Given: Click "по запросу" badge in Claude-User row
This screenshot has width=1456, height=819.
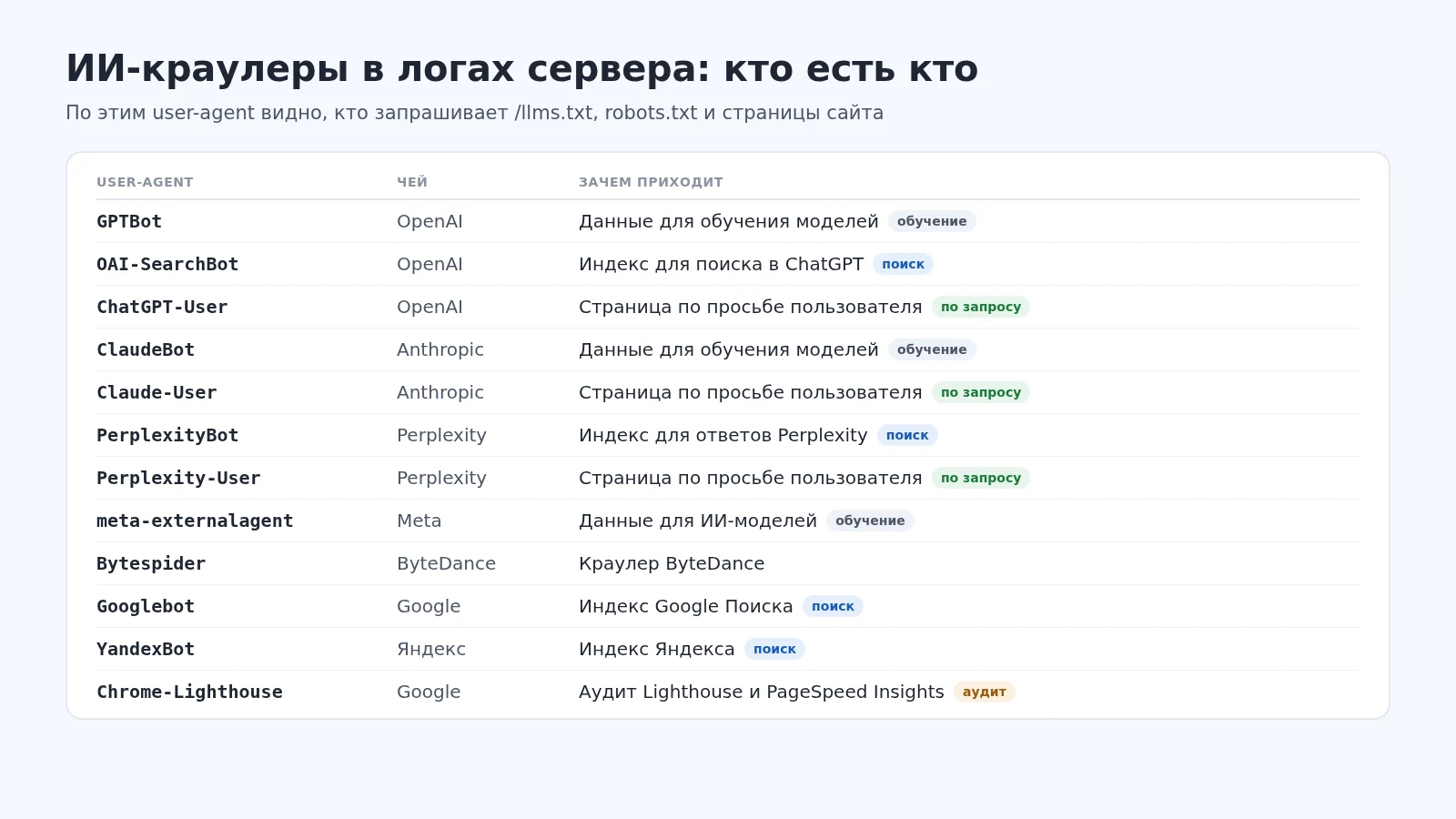Looking at the screenshot, I should [x=981, y=392].
